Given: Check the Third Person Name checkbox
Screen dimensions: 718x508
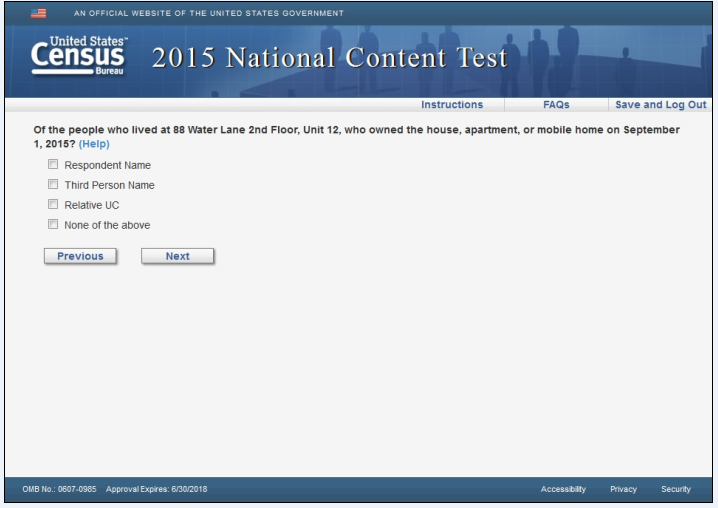Looking at the screenshot, I should 53,184.
